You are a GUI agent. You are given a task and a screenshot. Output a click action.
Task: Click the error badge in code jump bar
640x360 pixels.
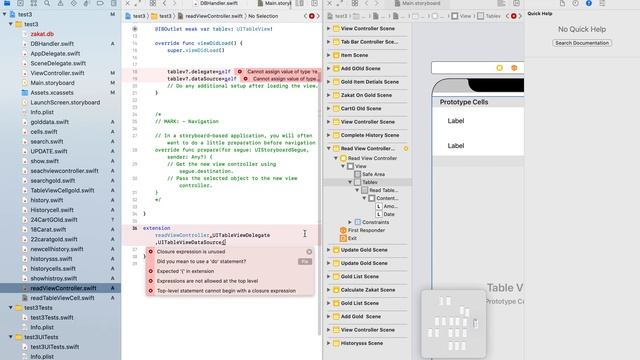[x=311, y=16]
